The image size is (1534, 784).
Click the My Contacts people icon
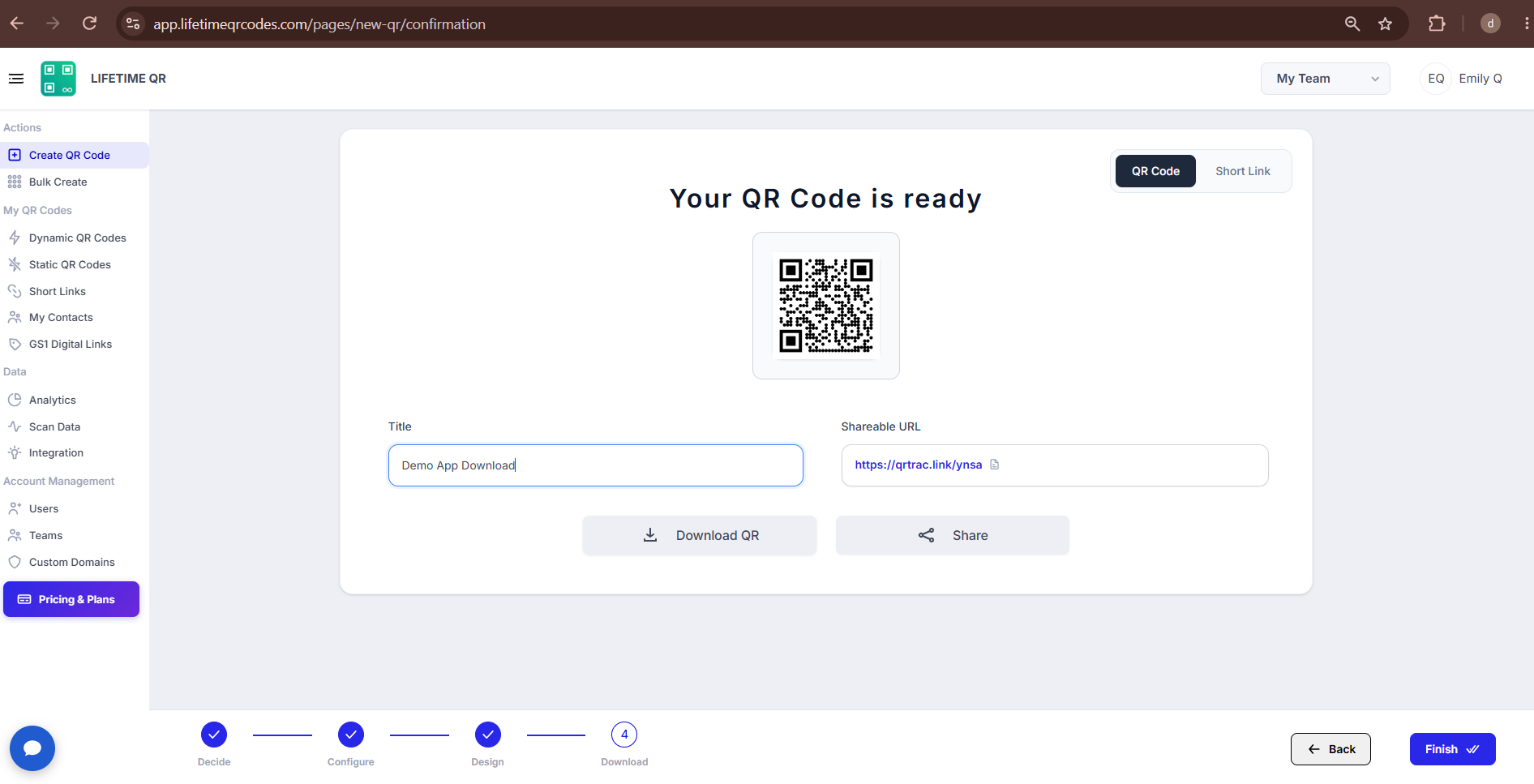pos(15,317)
